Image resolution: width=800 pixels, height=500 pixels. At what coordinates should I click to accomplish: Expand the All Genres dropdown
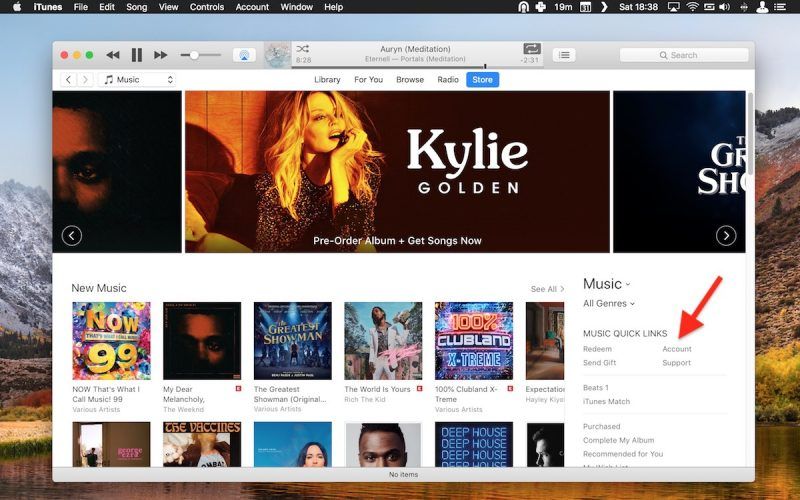coord(609,303)
